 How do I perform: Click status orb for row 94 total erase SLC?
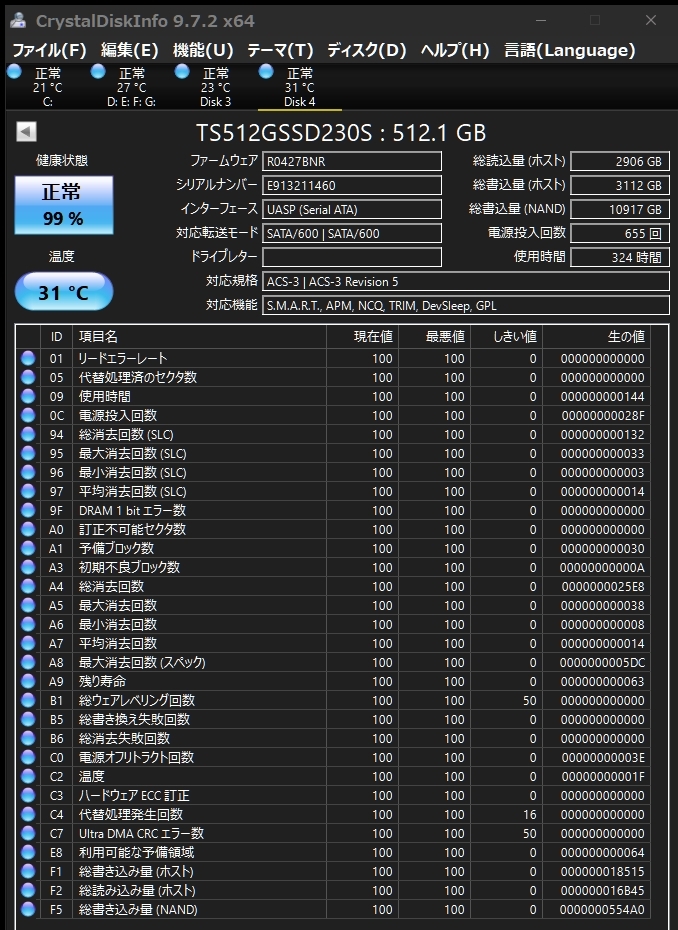click(x=28, y=434)
